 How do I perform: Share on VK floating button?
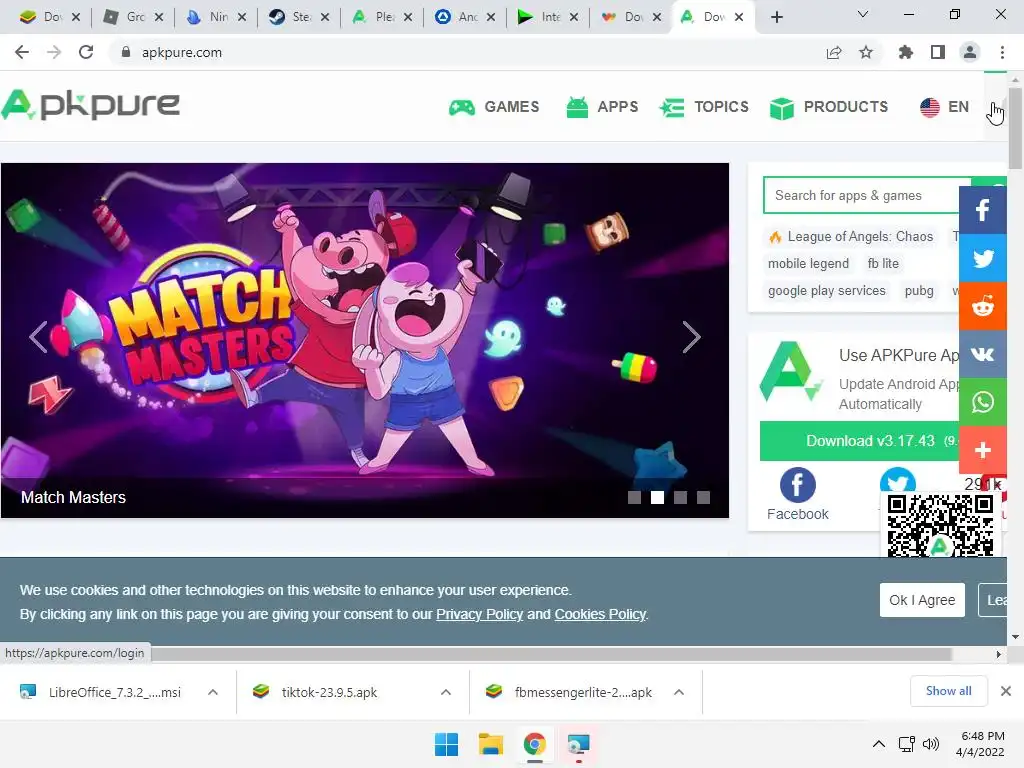(982, 354)
